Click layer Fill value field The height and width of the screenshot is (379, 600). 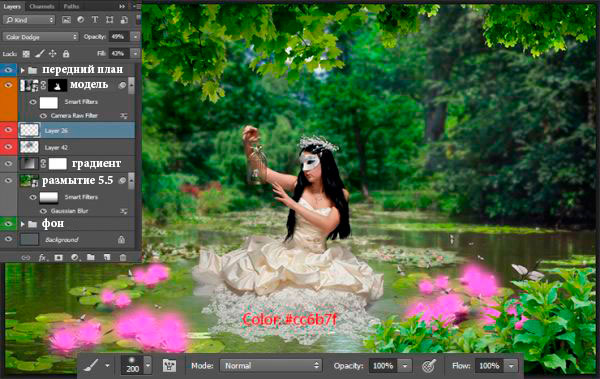click(x=119, y=54)
